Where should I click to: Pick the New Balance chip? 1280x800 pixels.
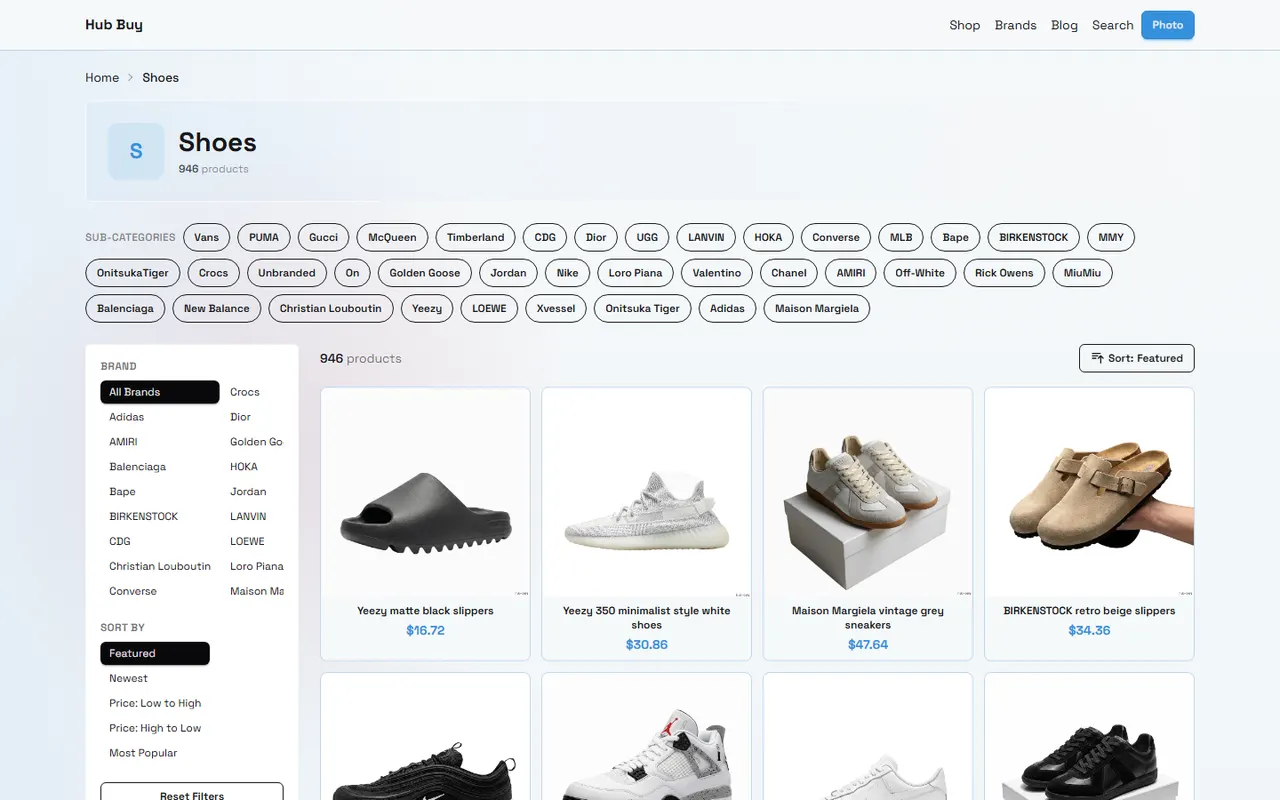point(217,308)
